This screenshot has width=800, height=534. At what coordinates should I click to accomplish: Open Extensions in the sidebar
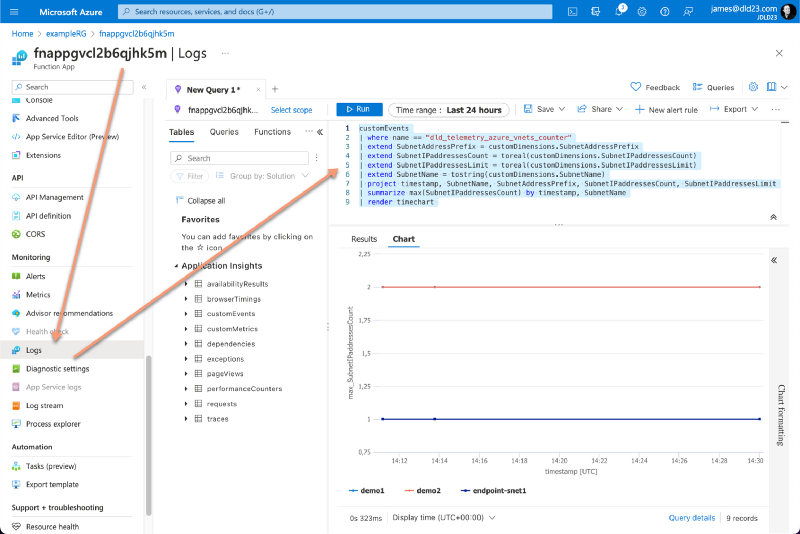pos(43,155)
